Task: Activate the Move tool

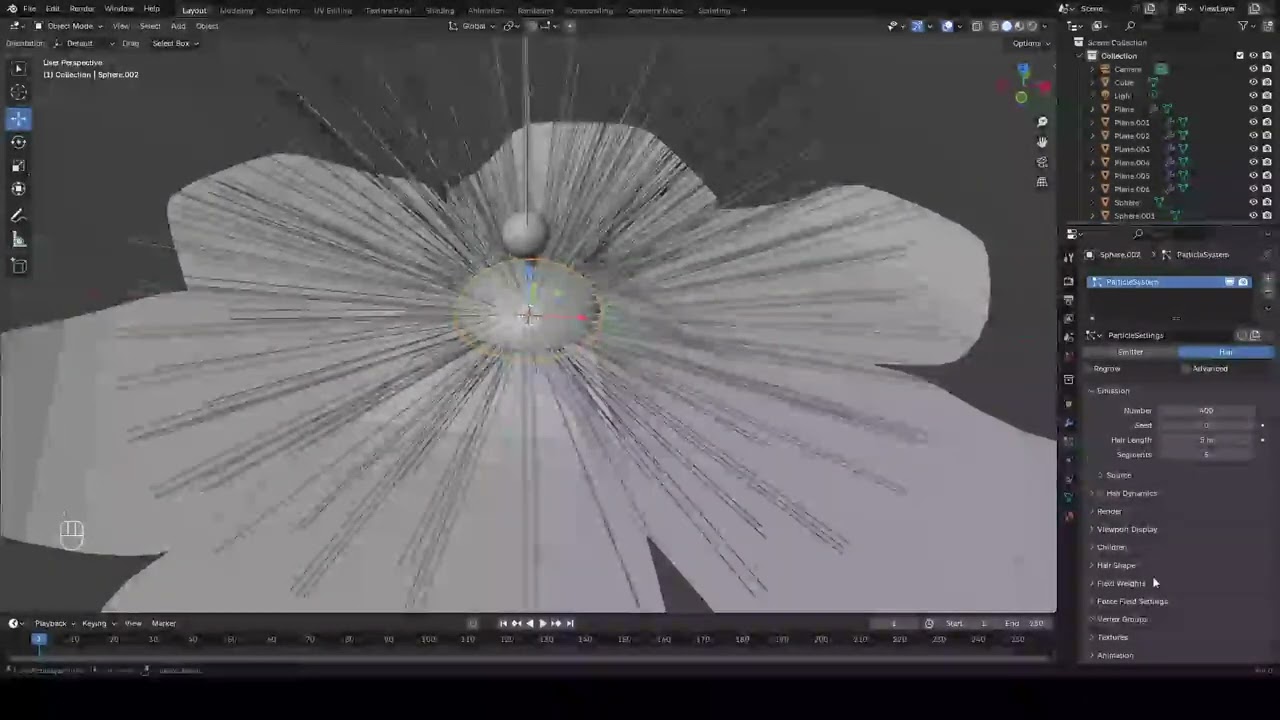Action: tap(19, 118)
